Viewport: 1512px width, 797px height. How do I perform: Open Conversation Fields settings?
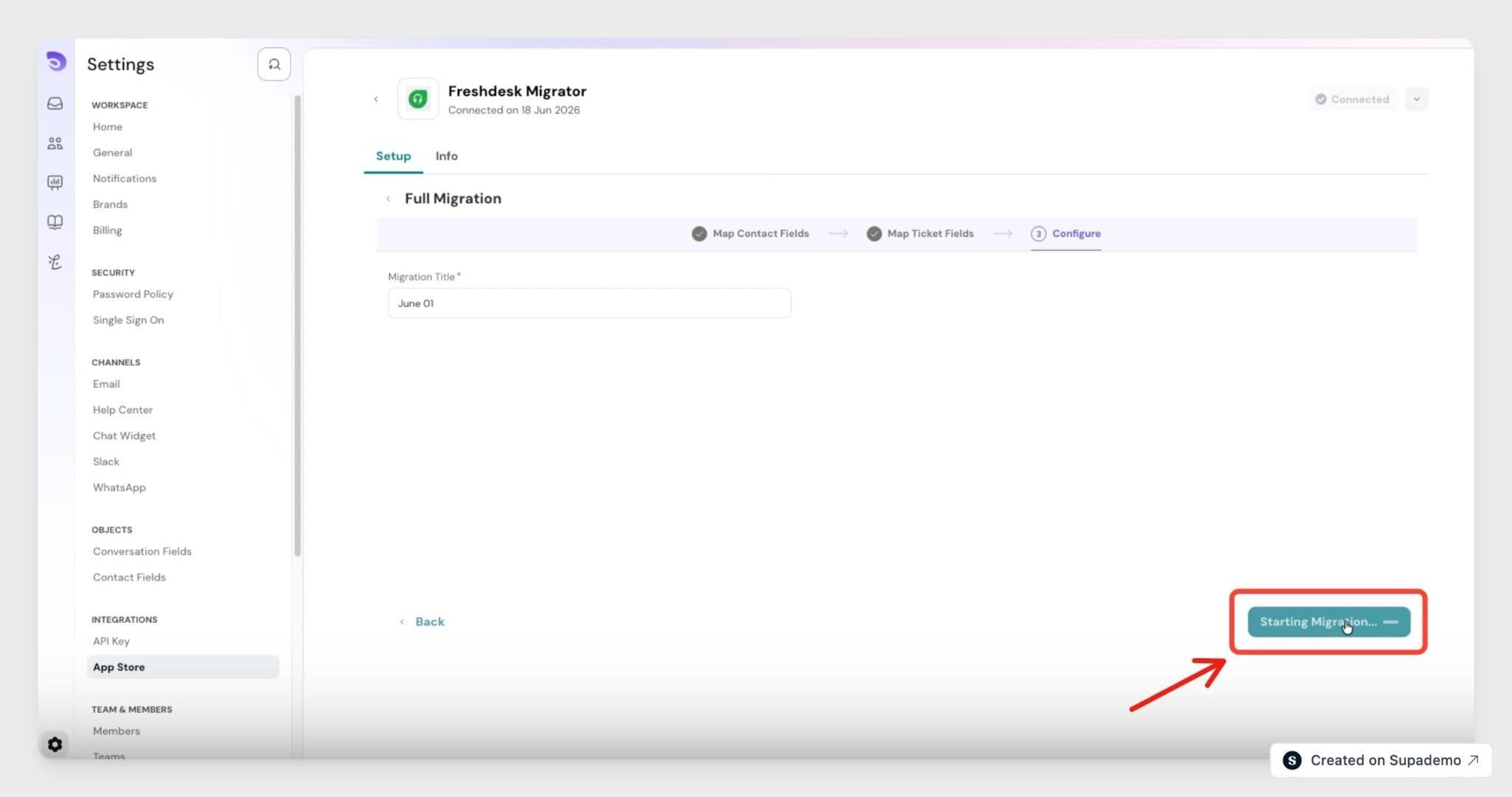(x=142, y=551)
